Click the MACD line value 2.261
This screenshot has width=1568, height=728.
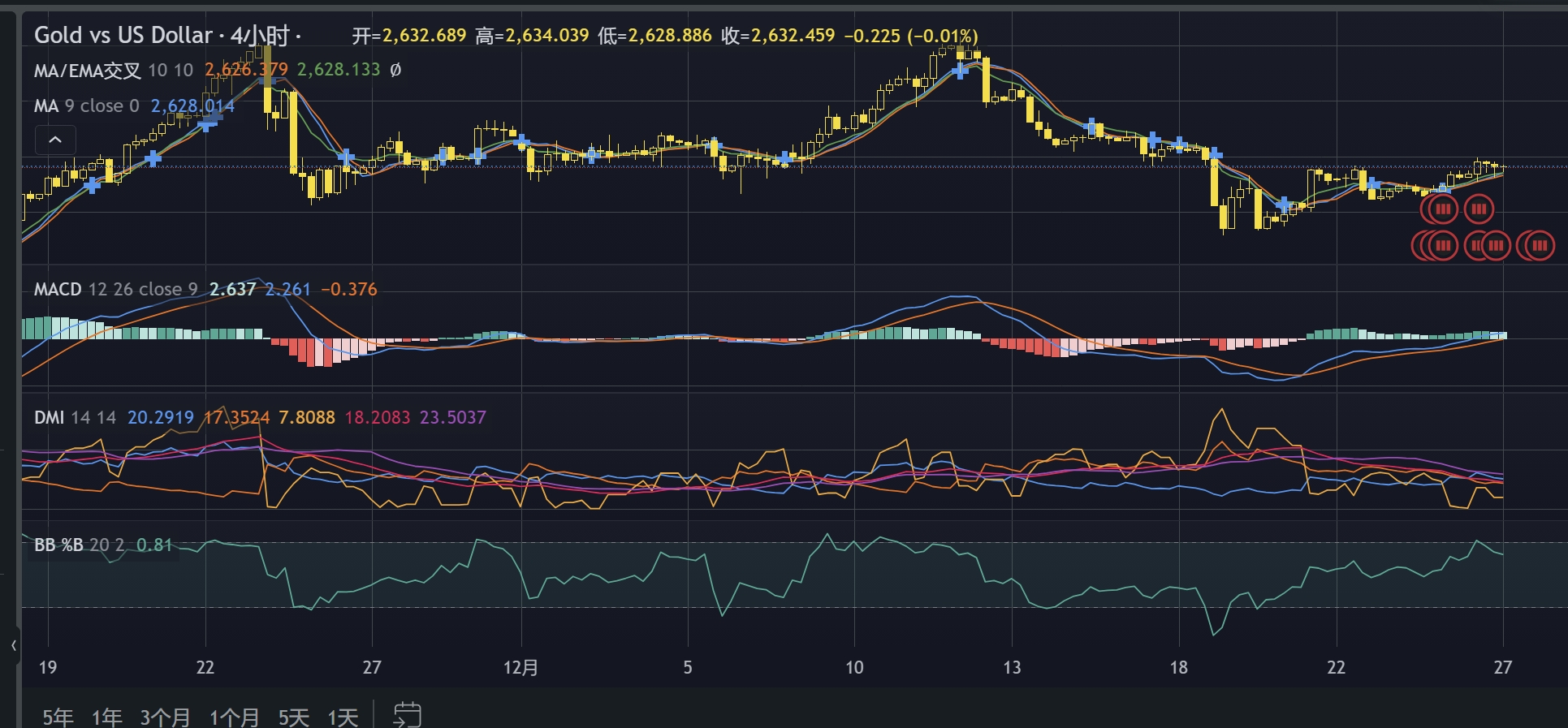288,289
